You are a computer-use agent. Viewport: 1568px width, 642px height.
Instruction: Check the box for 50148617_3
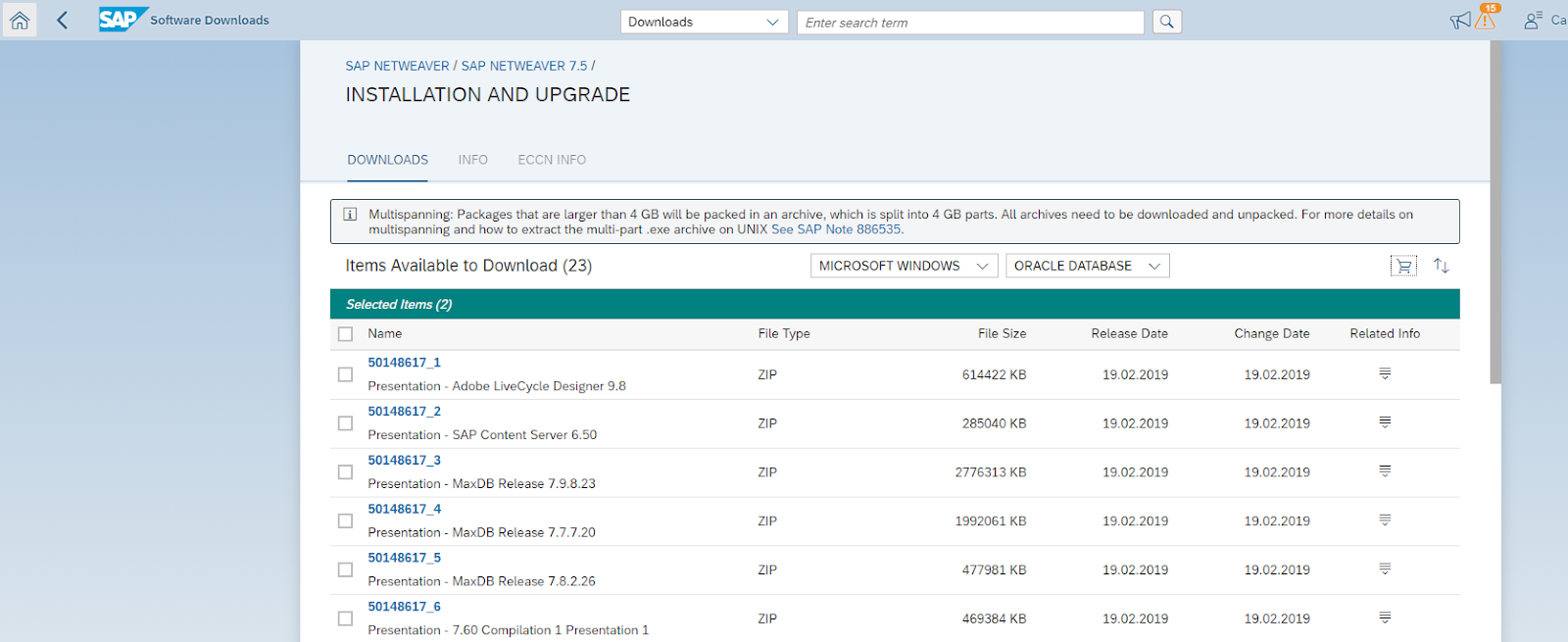[x=345, y=472]
